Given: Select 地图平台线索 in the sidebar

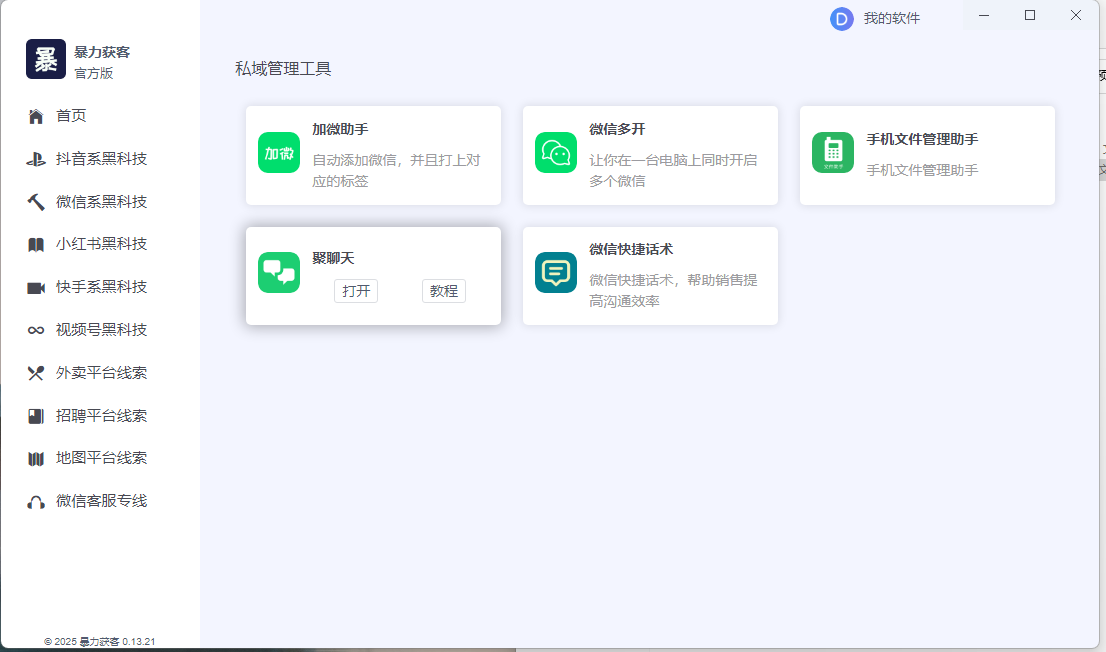Looking at the screenshot, I should pos(101,459).
